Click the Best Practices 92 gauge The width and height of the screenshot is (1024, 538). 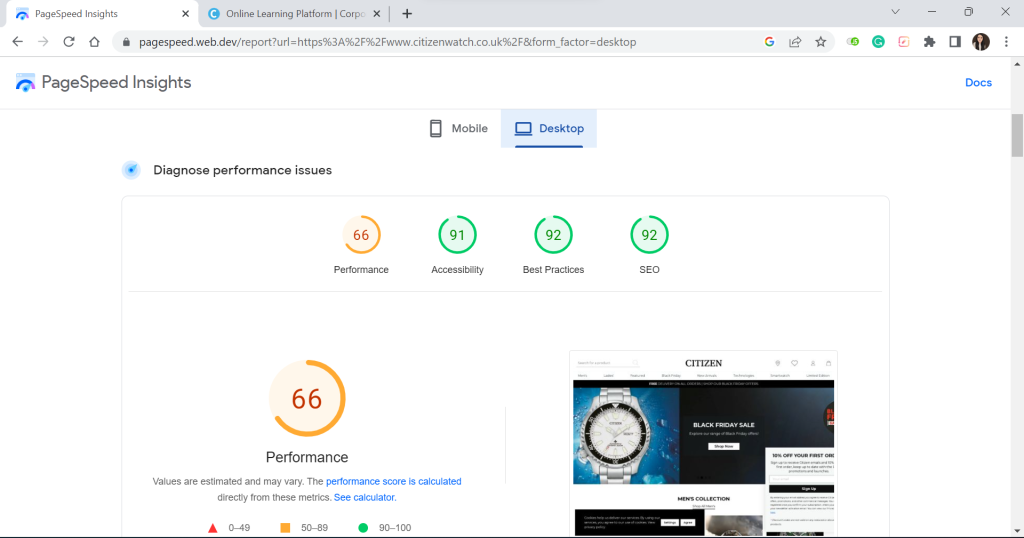click(553, 235)
